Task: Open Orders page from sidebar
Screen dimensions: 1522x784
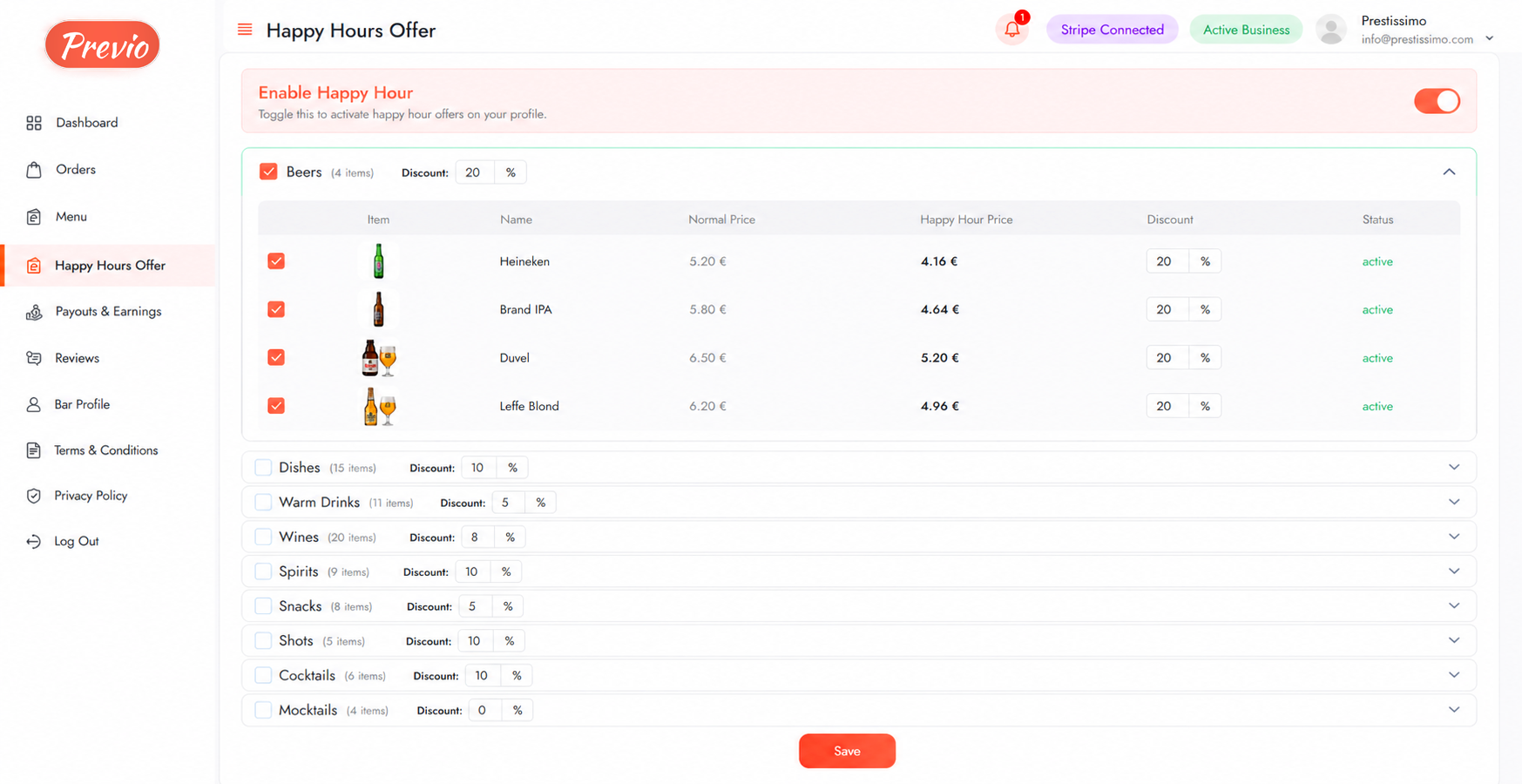Action: tap(76, 170)
